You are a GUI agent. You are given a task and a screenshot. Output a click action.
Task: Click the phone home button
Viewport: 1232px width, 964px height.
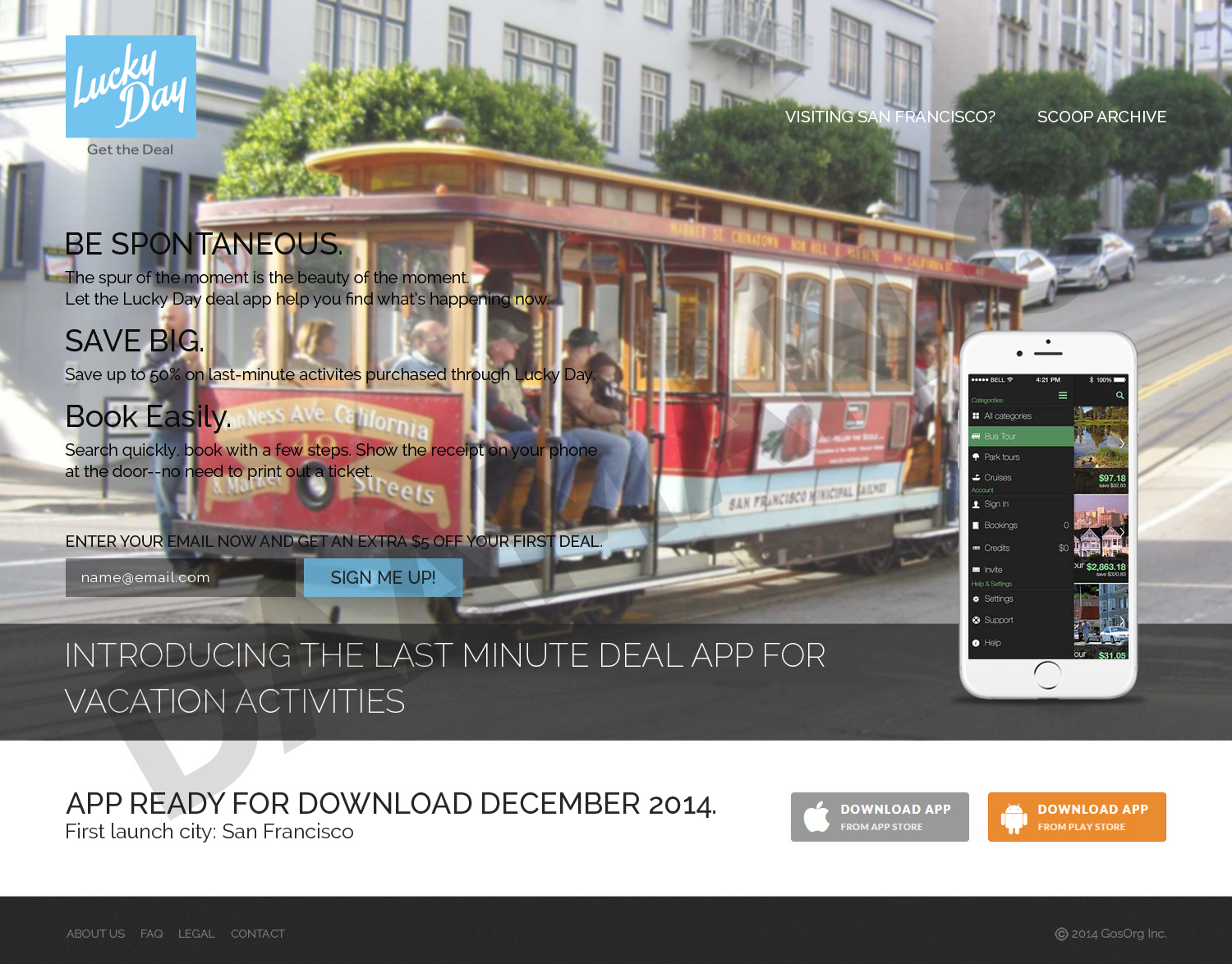click(x=1047, y=675)
